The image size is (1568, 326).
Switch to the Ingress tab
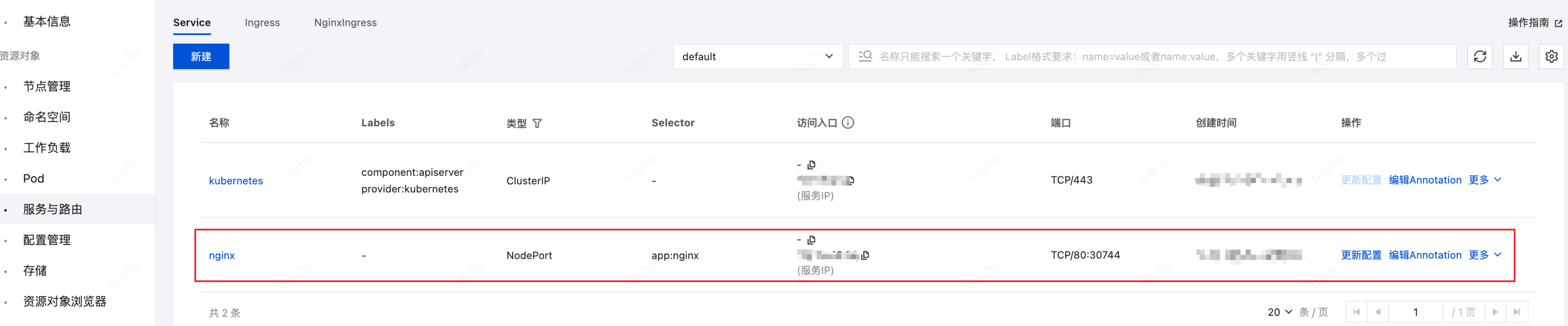click(262, 23)
